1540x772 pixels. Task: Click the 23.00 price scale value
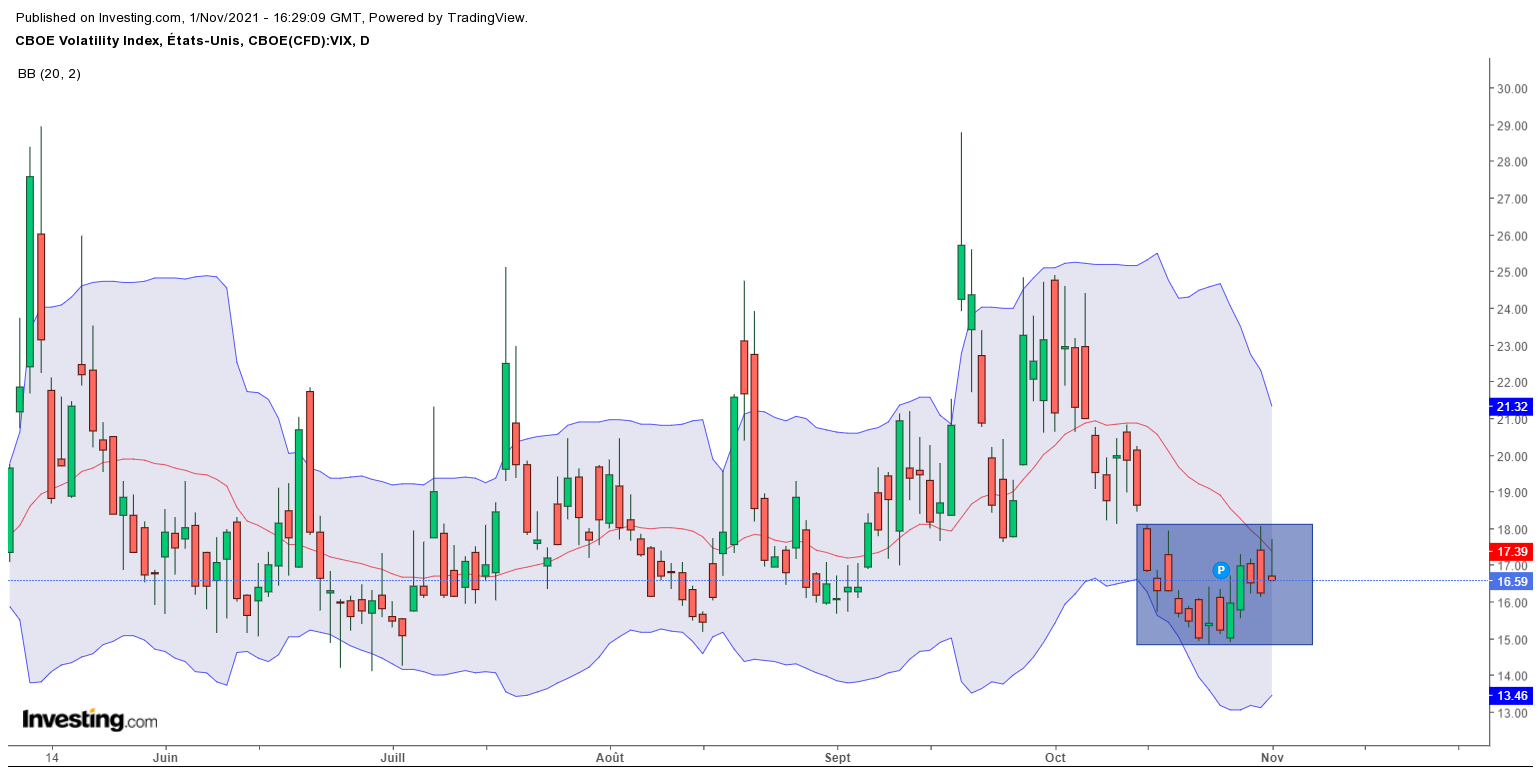point(1511,346)
